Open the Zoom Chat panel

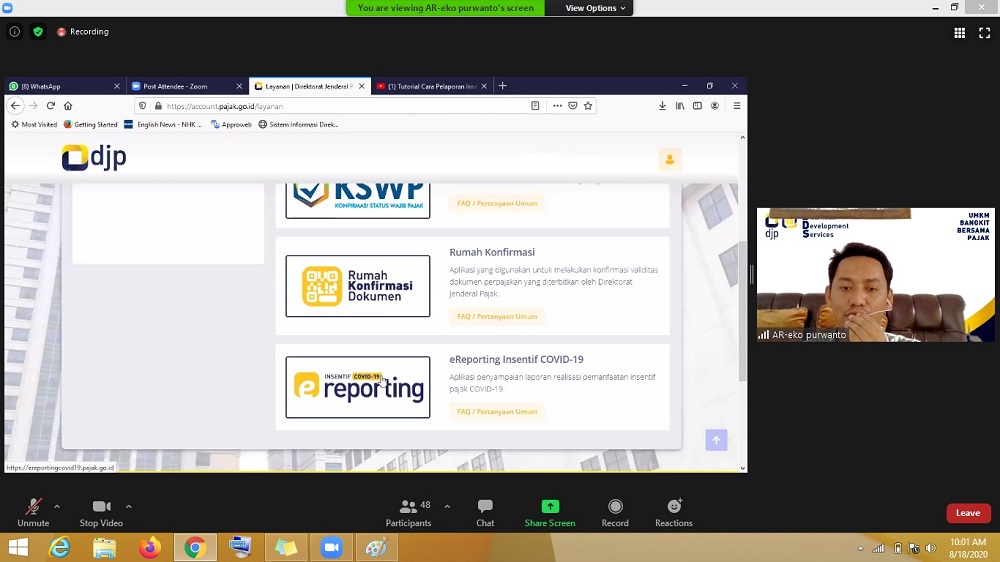(x=485, y=513)
